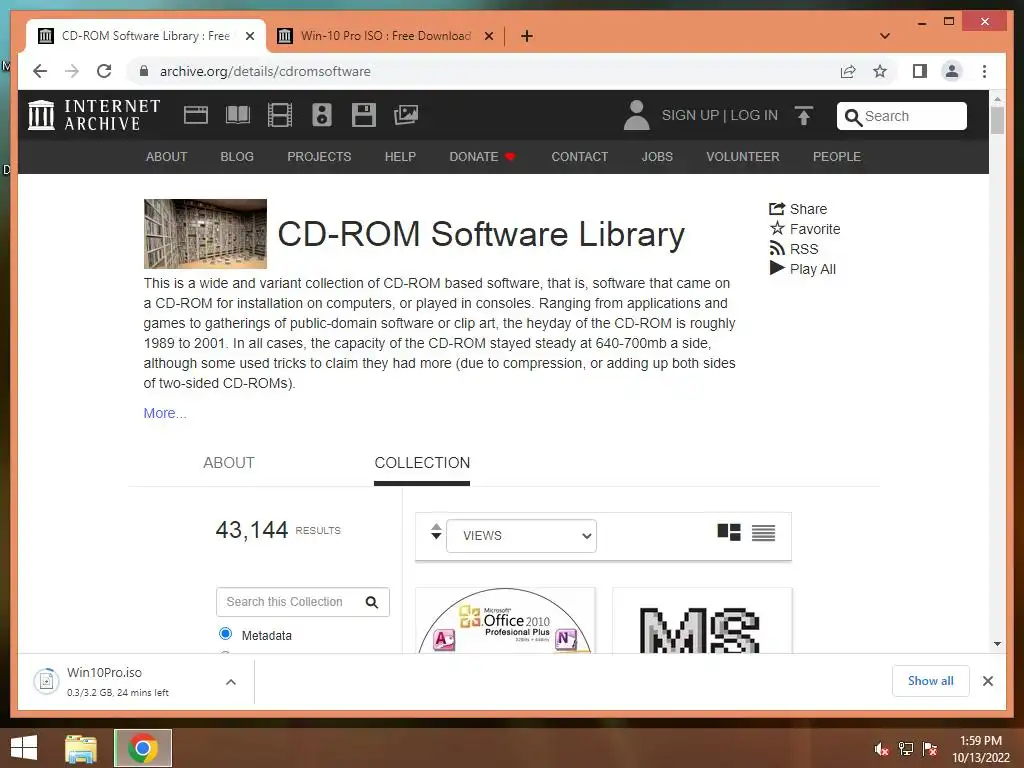Open ABOUT in the top nav
Viewport: 1024px width, 768px height.
pos(167,157)
